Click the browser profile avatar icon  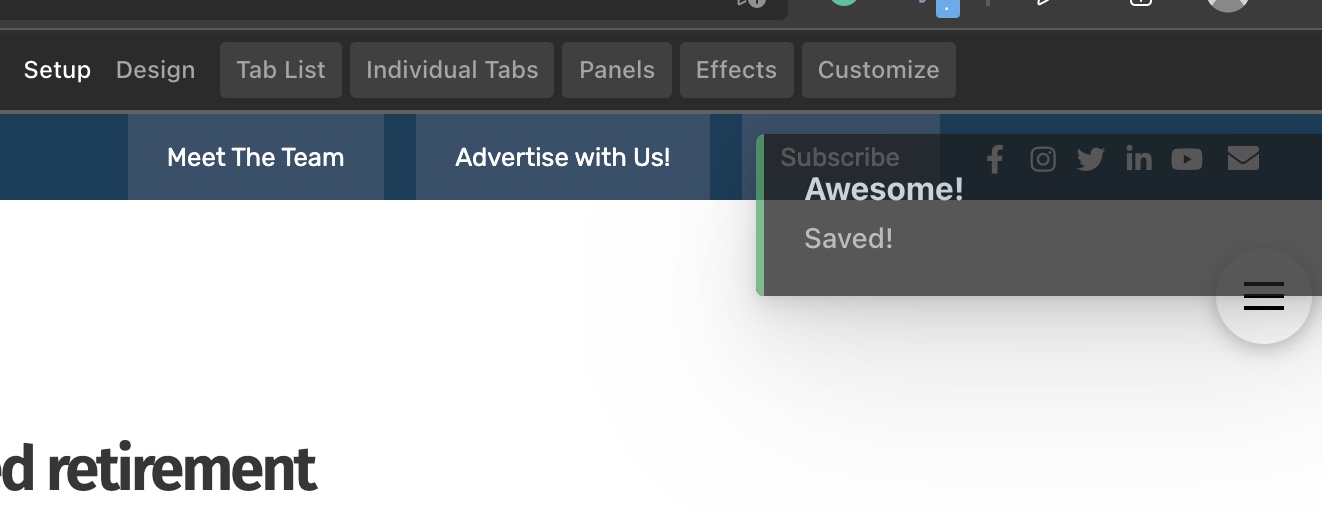[1228, 4]
